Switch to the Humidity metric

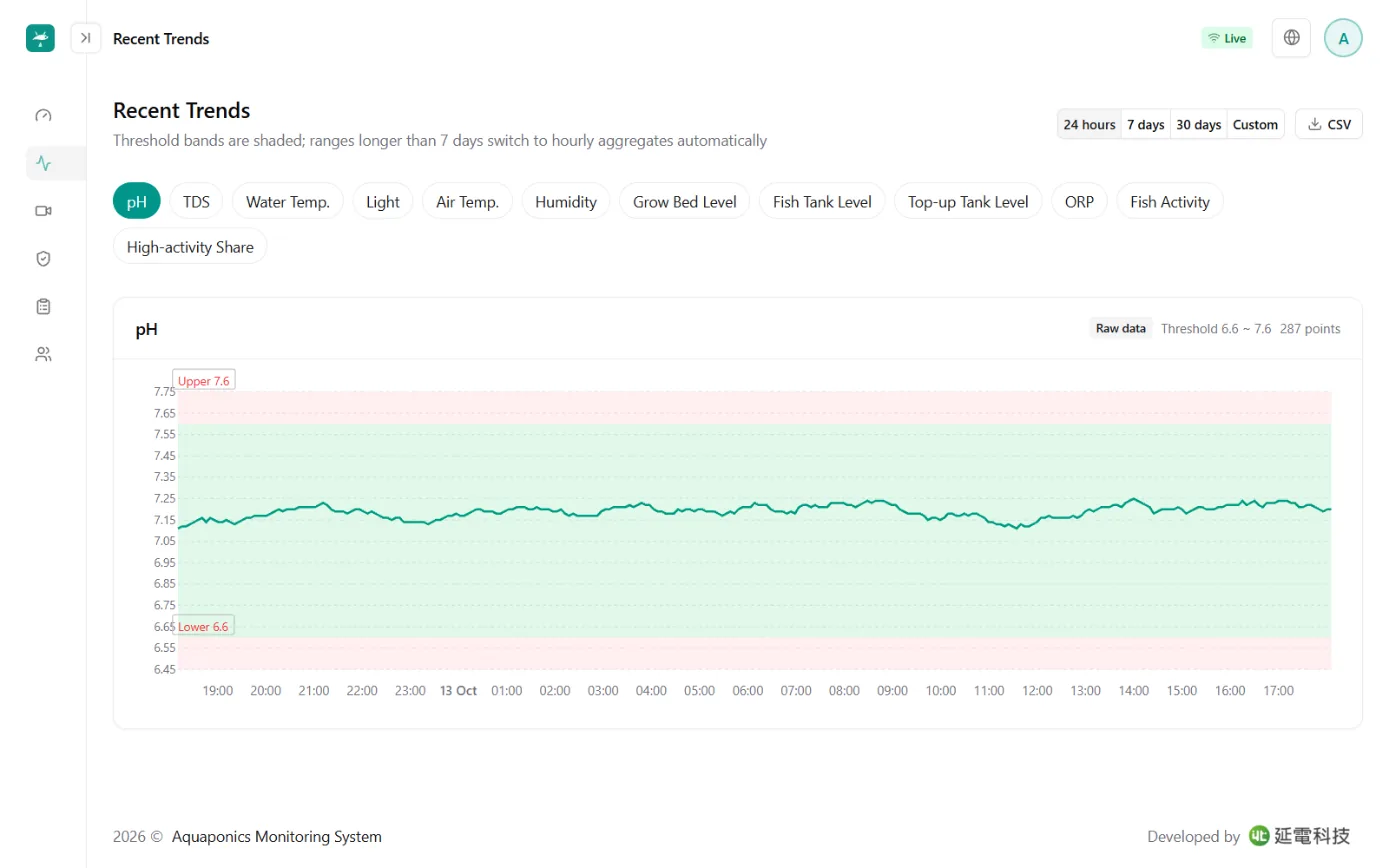click(566, 201)
